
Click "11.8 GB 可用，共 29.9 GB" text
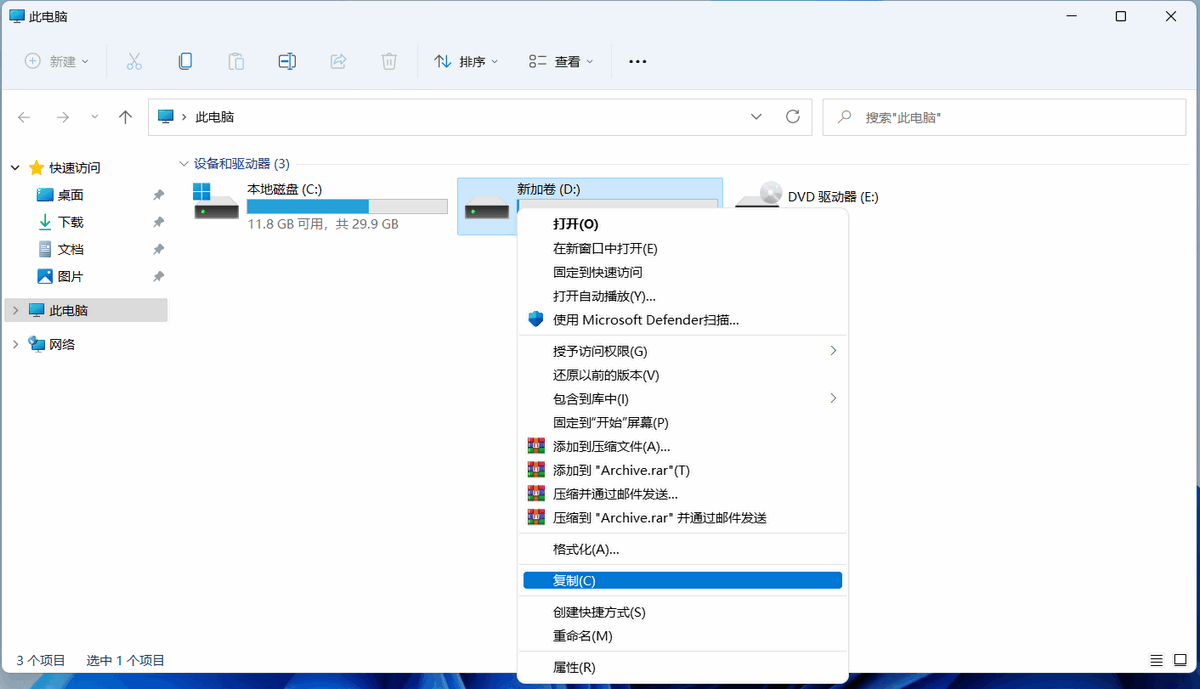323,224
